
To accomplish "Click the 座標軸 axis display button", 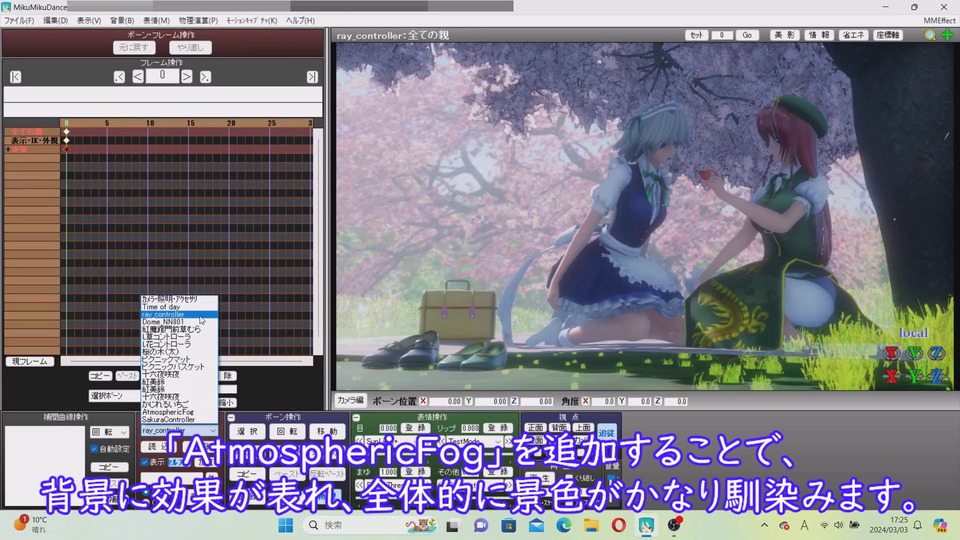I will (888, 35).
